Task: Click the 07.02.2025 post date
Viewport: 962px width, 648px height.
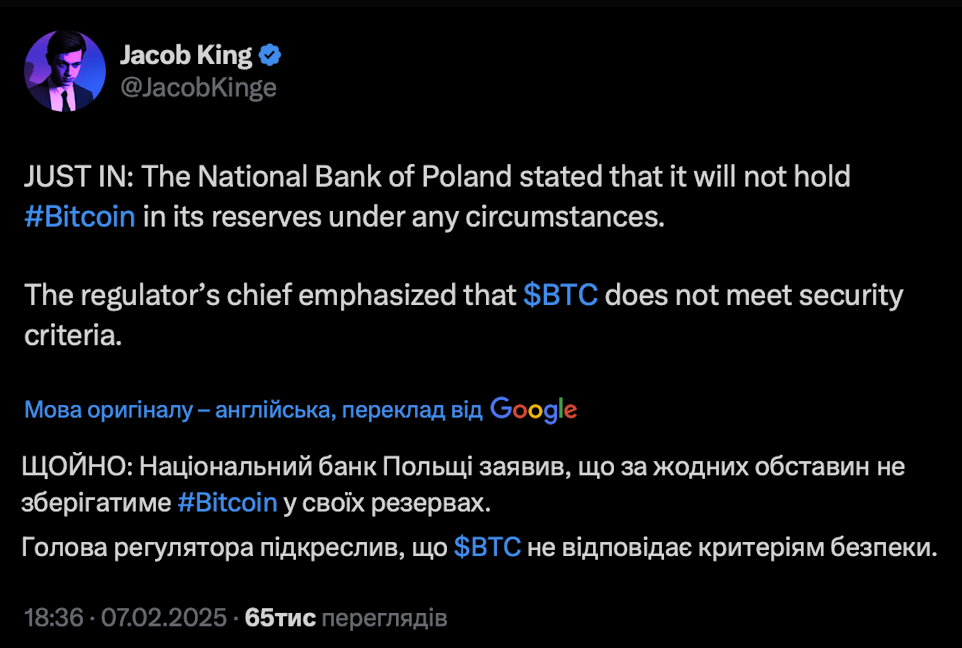Action: coord(164,617)
